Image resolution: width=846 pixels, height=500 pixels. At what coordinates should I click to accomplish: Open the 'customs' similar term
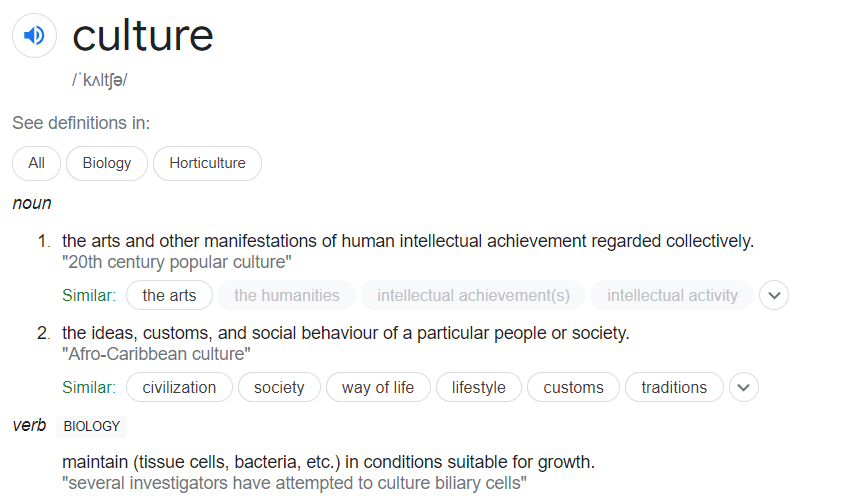573,387
